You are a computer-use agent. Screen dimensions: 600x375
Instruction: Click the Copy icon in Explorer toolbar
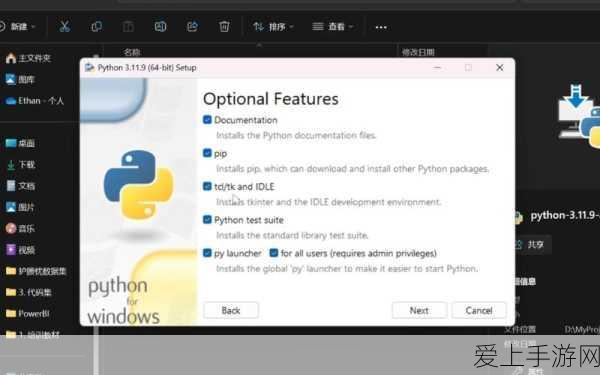96,26
